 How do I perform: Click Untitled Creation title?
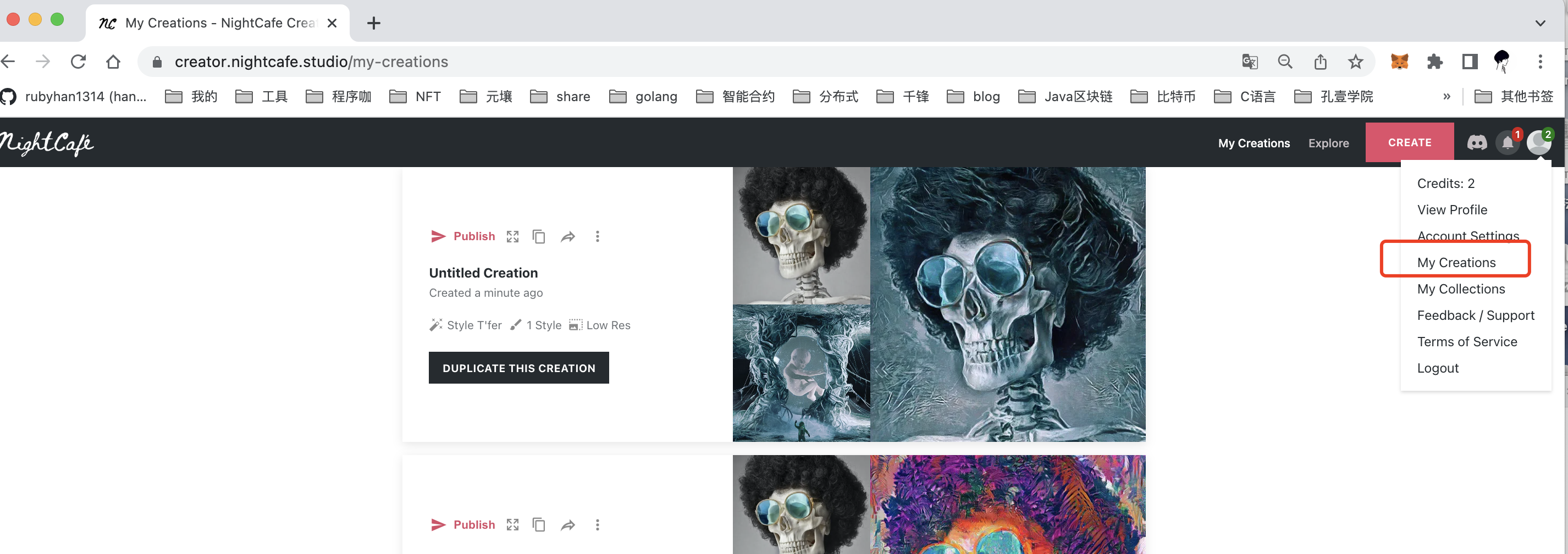[x=483, y=273]
